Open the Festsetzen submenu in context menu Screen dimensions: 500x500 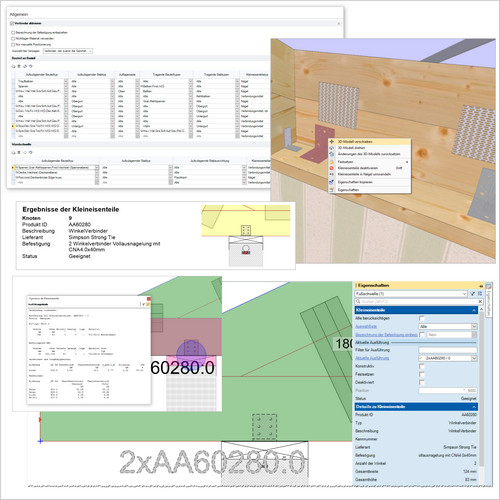[x=369, y=162]
